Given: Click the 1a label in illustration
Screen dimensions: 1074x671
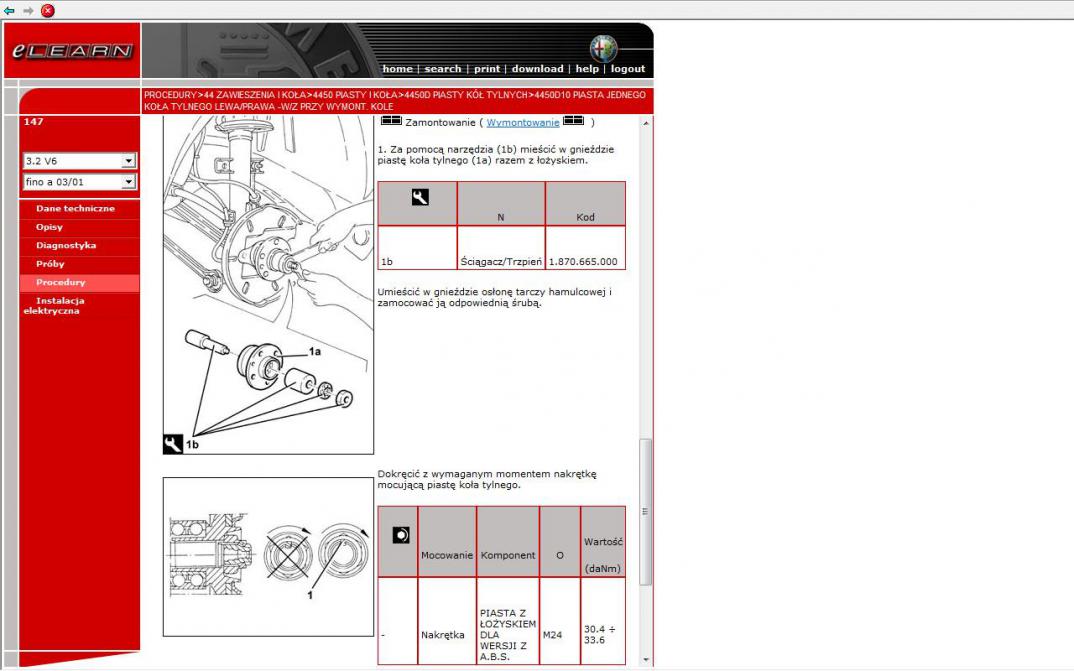Looking at the screenshot, I should (314, 351).
